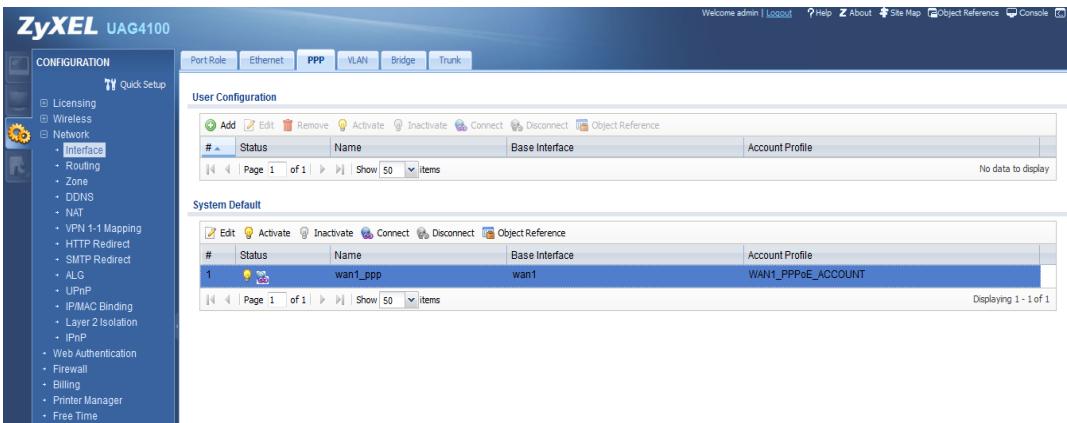Open Object Reference in System Default toolbar
The image size is (1067, 423).
(x=524, y=233)
